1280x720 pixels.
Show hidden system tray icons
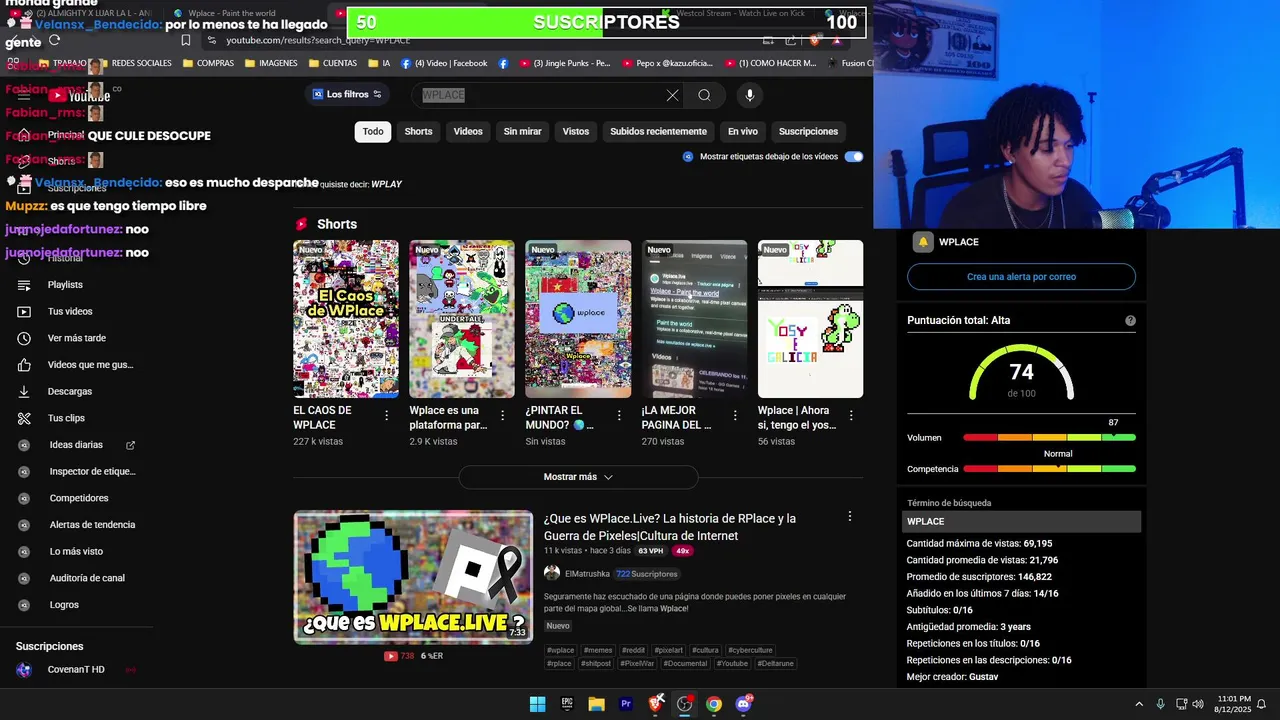(x=1138, y=704)
